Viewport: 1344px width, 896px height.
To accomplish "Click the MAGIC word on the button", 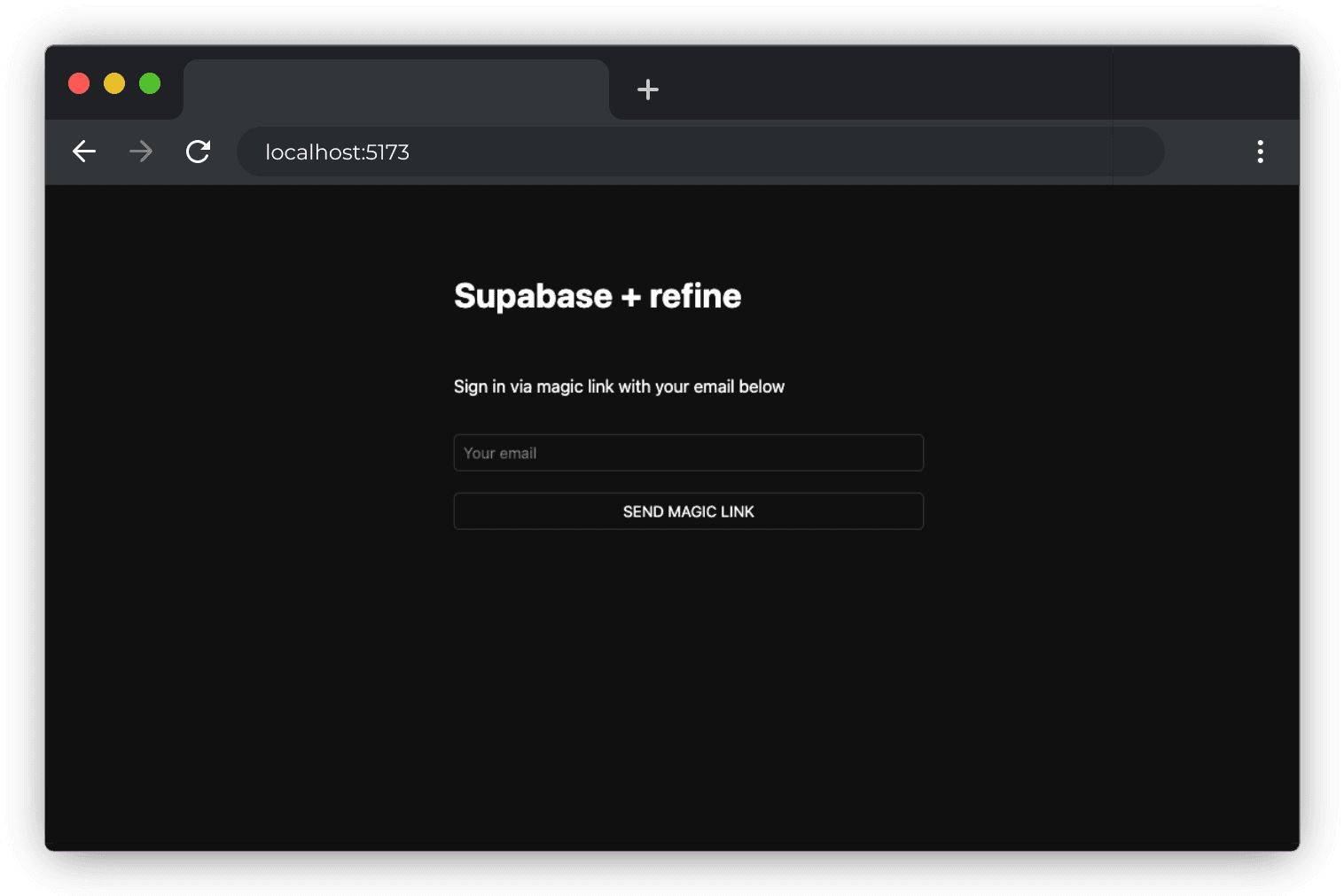I will coord(692,511).
